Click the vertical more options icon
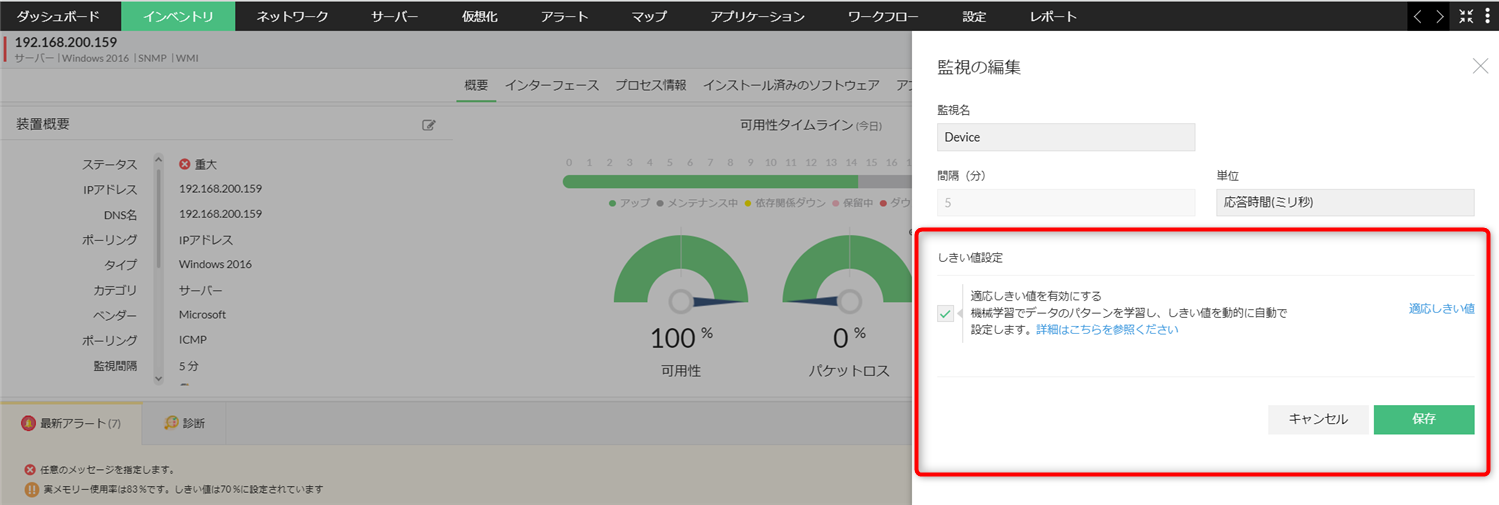1499x505 pixels. (x=1488, y=16)
